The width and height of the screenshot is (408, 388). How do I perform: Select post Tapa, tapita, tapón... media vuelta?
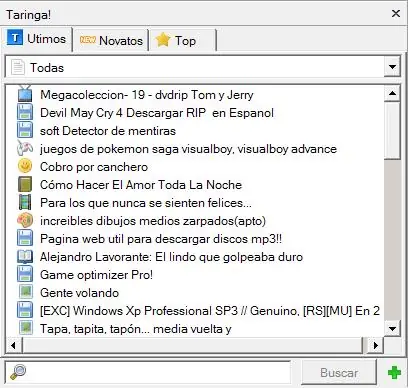pyautogui.click(x=136, y=329)
